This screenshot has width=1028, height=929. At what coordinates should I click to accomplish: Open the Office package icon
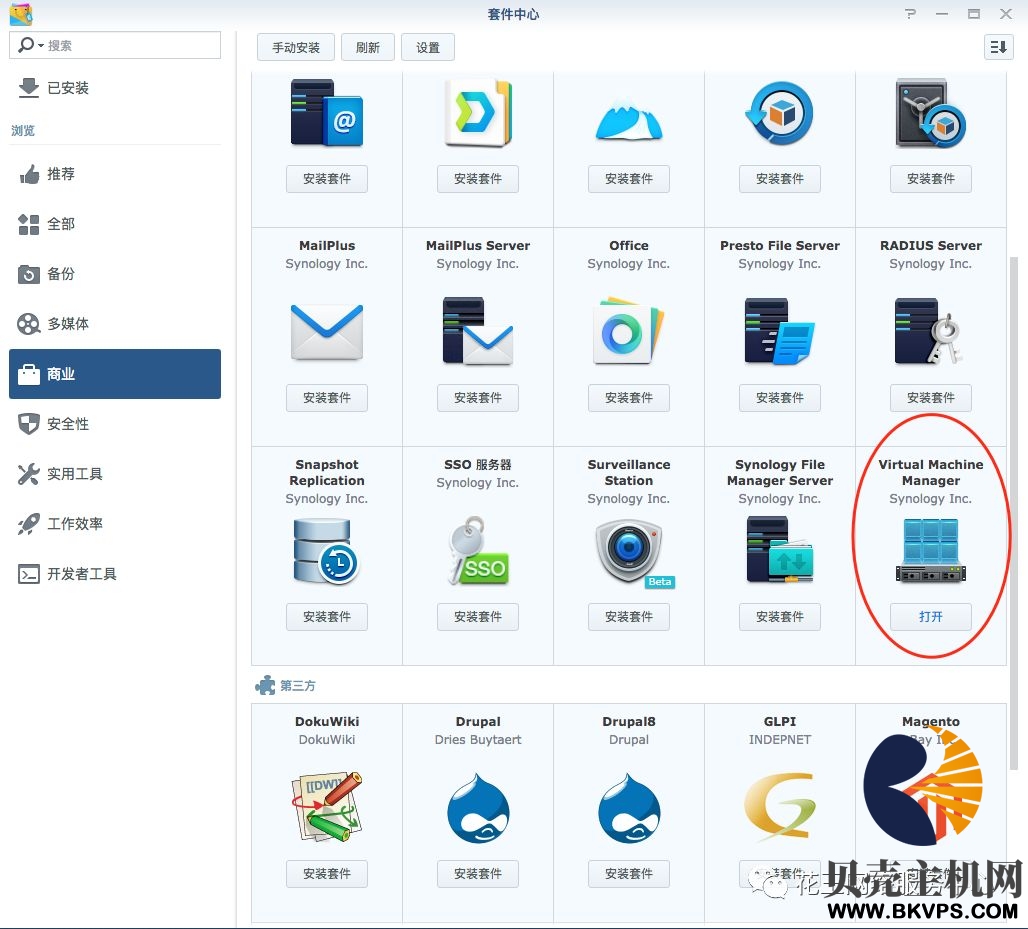coord(628,331)
